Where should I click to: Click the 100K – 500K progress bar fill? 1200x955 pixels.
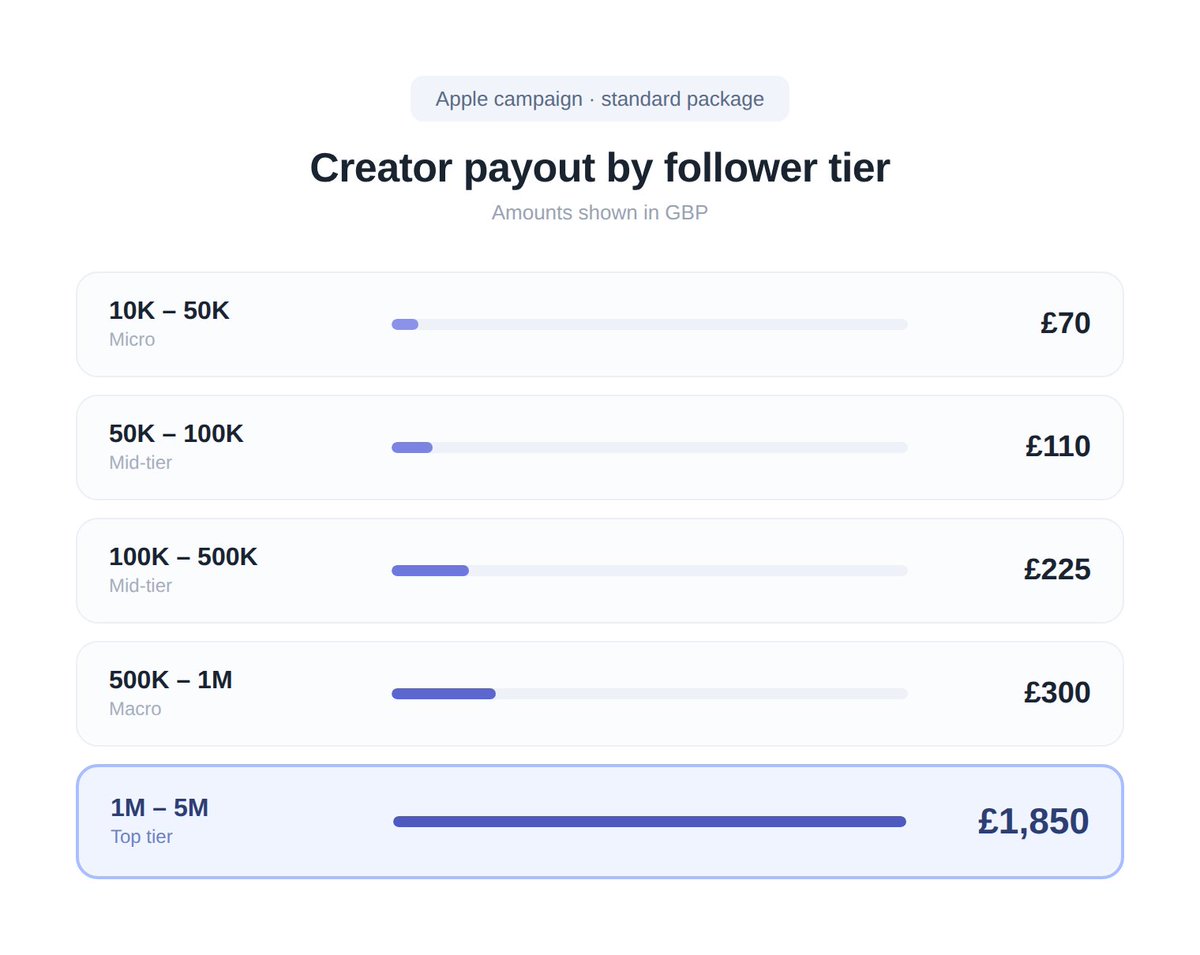[430, 570]
